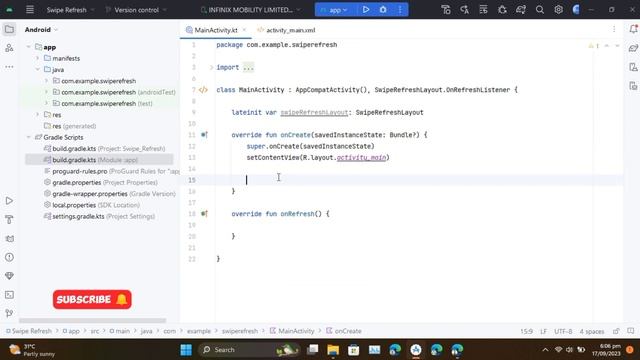640x360 pixels.
Task: Open File Explorer from the taskbar
Action: (333, 350)
